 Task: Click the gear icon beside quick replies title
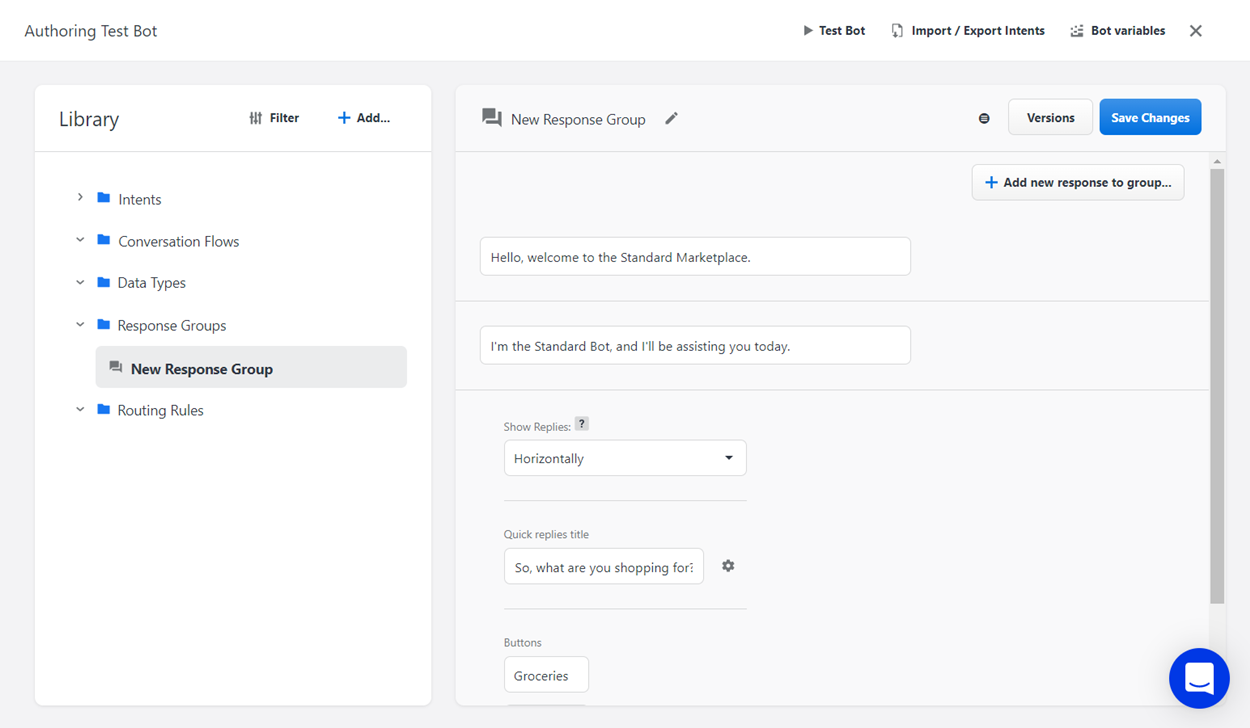(728, 566)
